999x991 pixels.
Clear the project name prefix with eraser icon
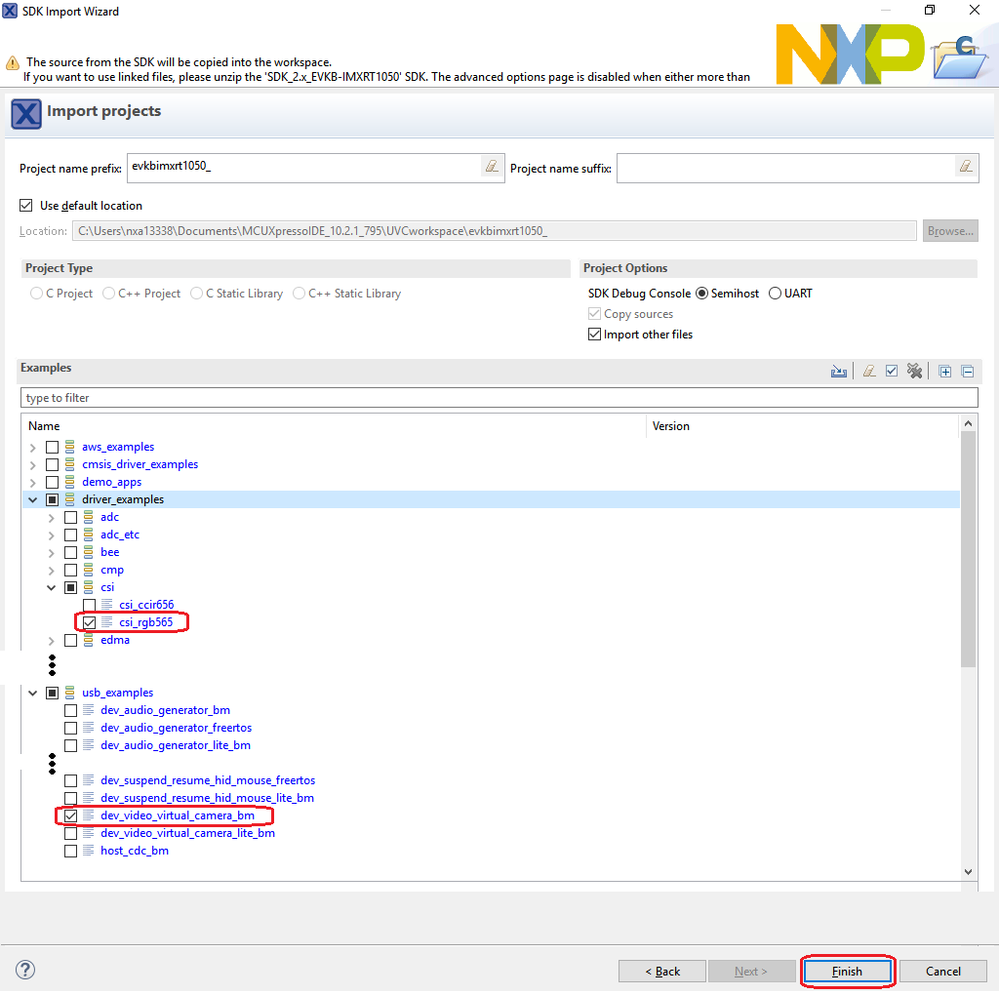pyautogui.click(x=492, y=166)
